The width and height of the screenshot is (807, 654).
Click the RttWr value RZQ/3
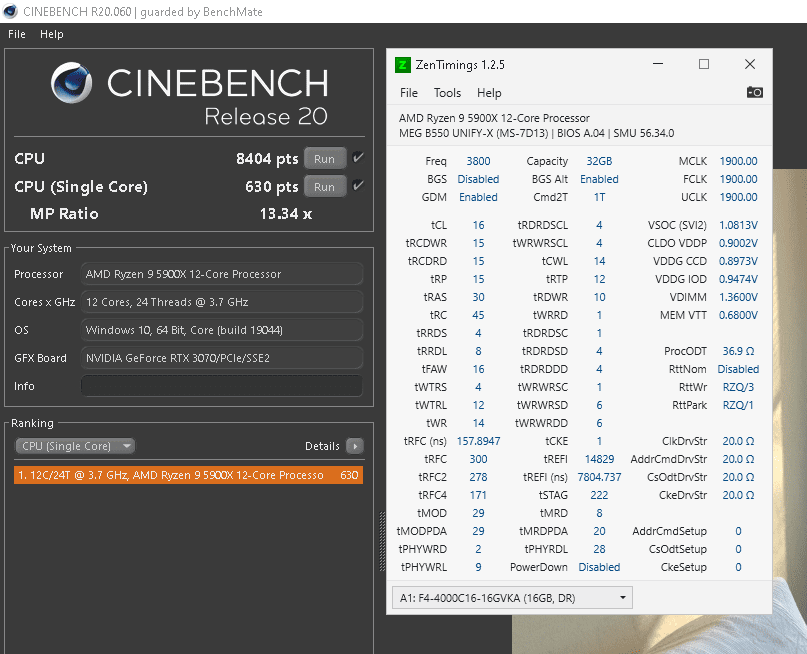point(738,387)
